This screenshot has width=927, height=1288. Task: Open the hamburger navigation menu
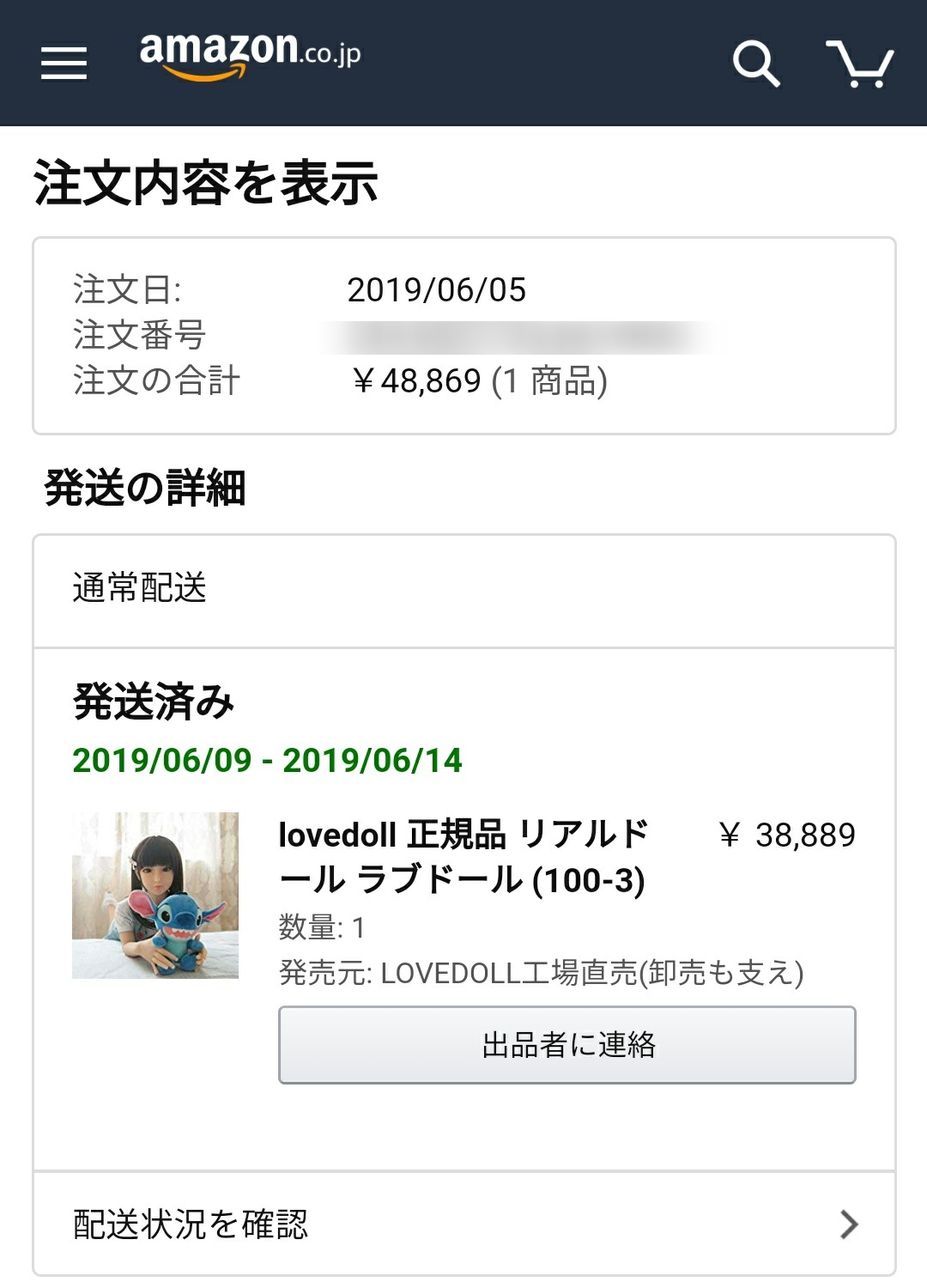coord(64,63)
